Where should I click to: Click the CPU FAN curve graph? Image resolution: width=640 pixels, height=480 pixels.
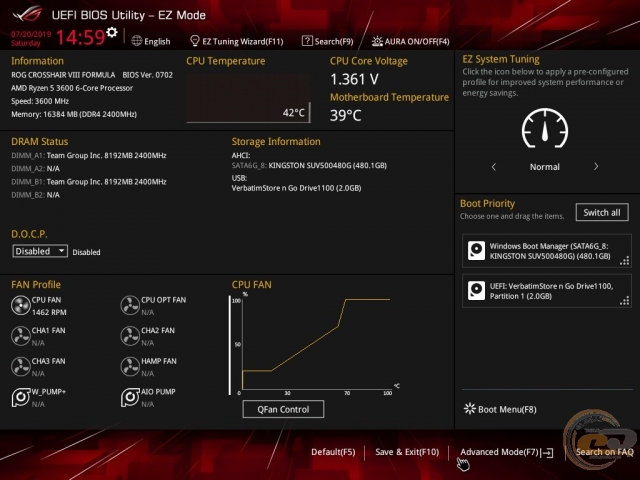[314, 344]
